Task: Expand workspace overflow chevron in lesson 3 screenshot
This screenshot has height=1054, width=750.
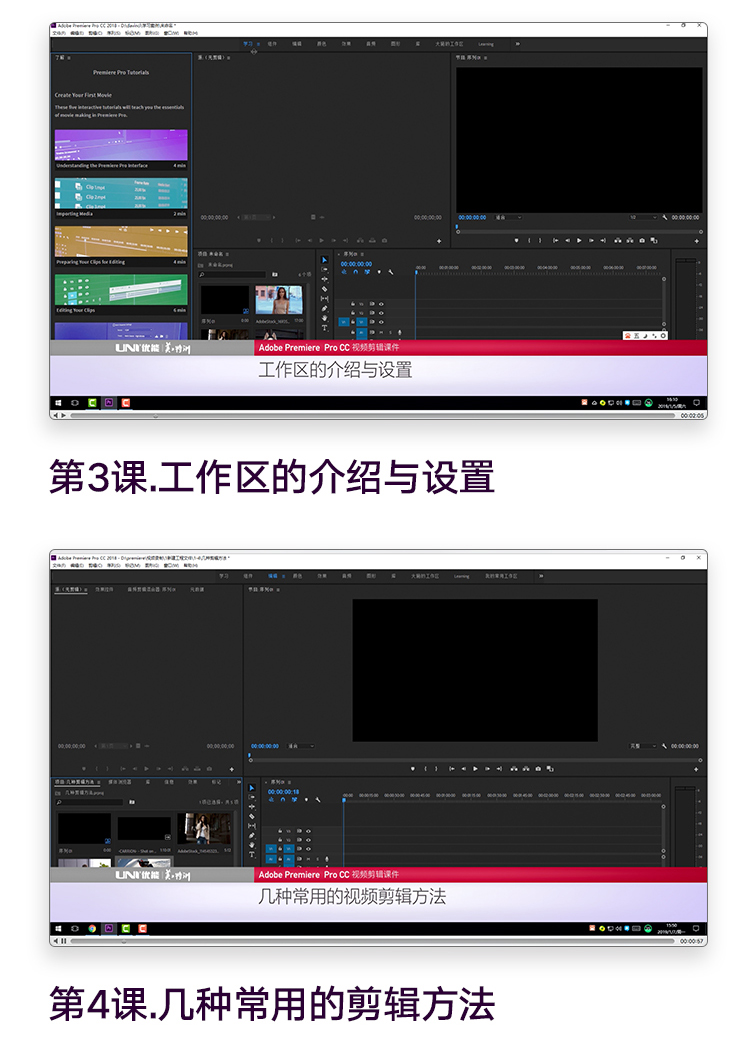Action: [x=517, y=44]
